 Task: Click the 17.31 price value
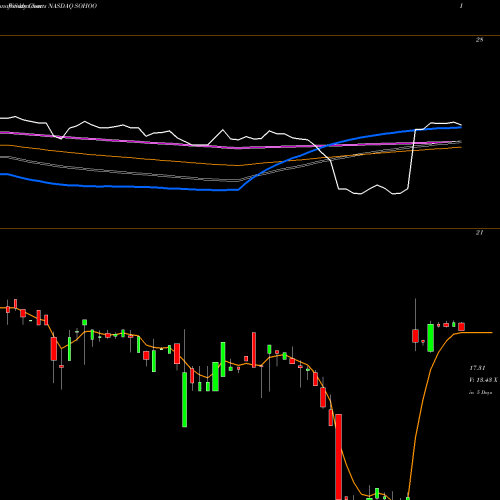pyautogui.click(x=477, y=368)
